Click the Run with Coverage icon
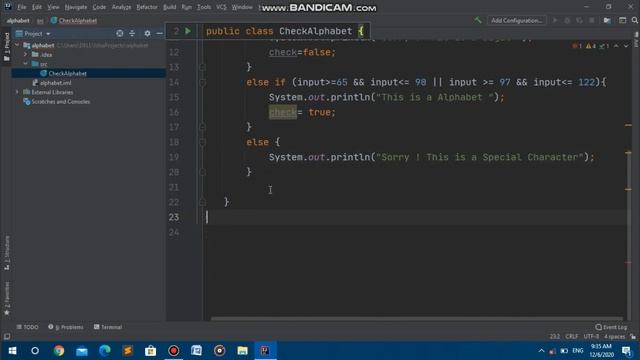This screenshot has height=360, width=640. [x=579, y=20]
